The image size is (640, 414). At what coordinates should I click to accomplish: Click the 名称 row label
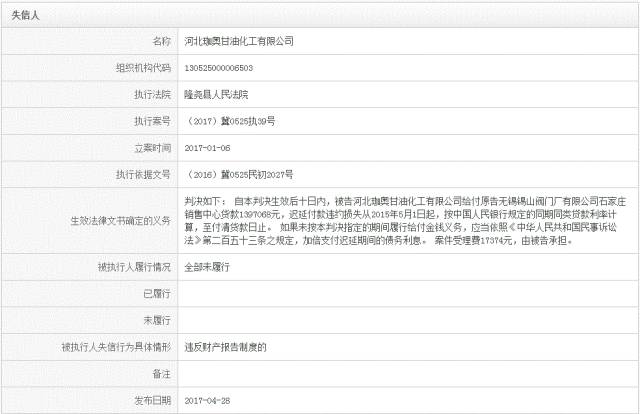[x=161, y=42]
